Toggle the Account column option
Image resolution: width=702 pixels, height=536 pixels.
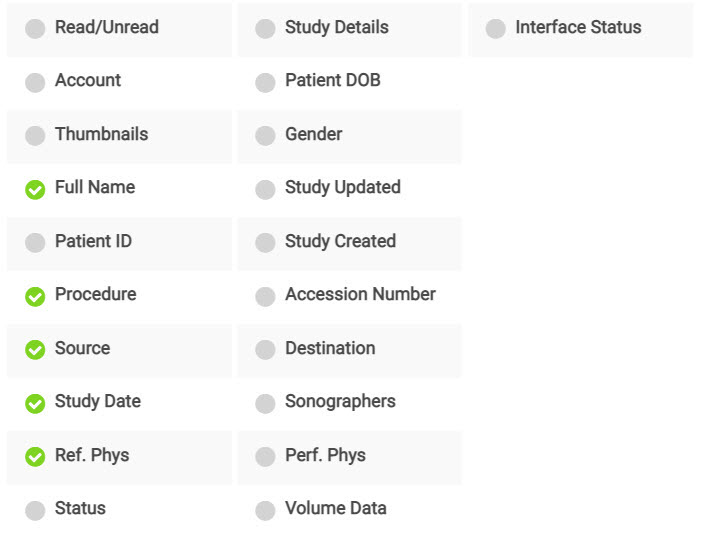click(x=35, y=82)
